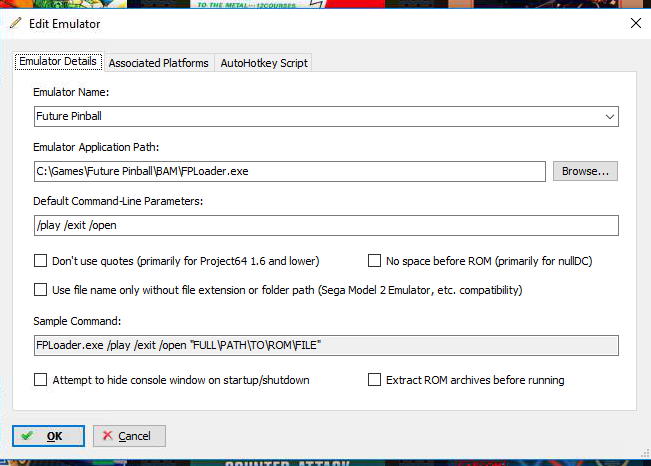Click the Default Command-Line Parameters field
The width and height of the screenshot is (651, 466).
[x=326, y=225]
